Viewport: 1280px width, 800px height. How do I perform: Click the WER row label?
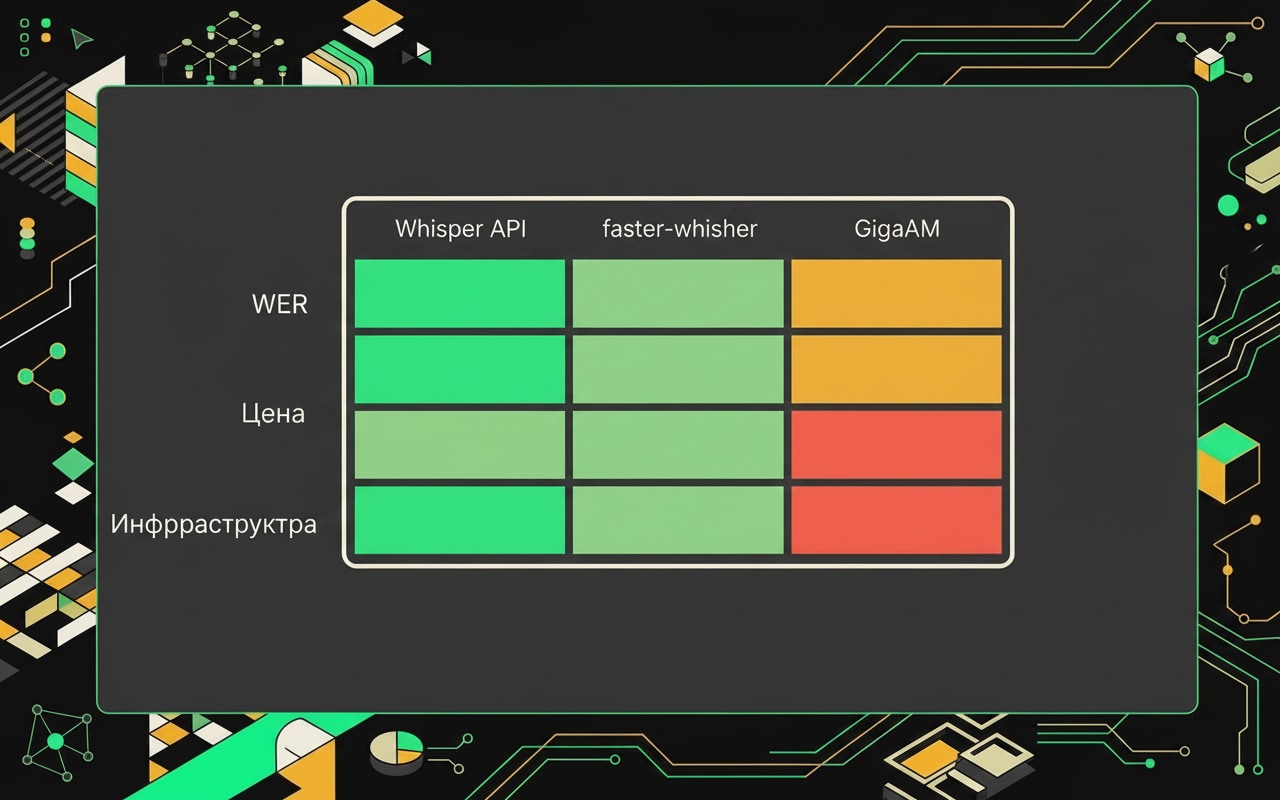click(x=280, y=305)
